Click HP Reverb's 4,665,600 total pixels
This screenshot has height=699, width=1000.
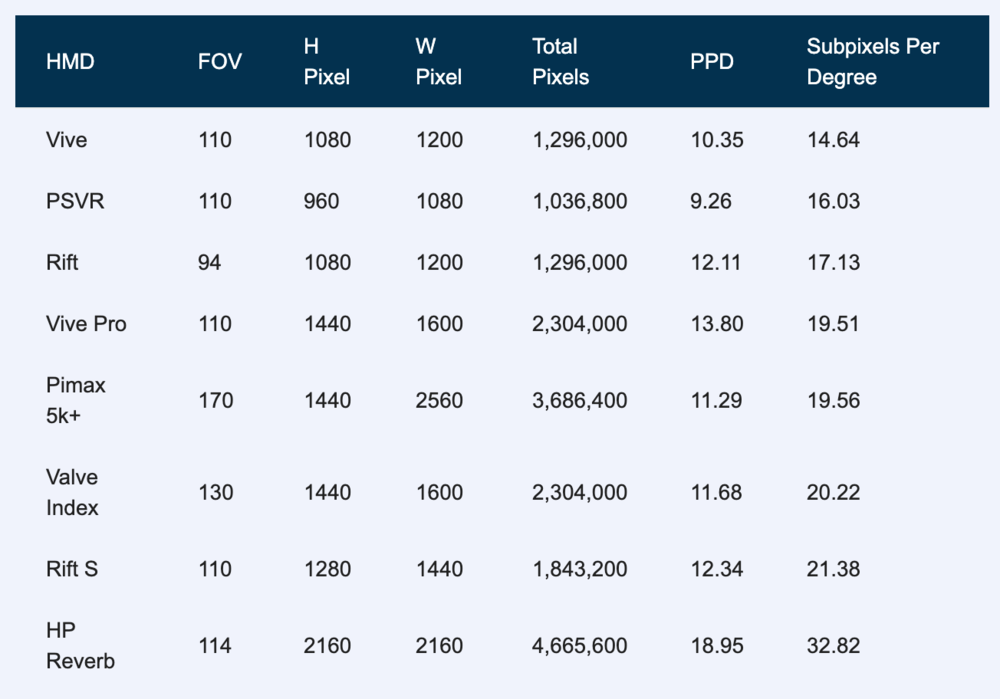click(580, 646)
